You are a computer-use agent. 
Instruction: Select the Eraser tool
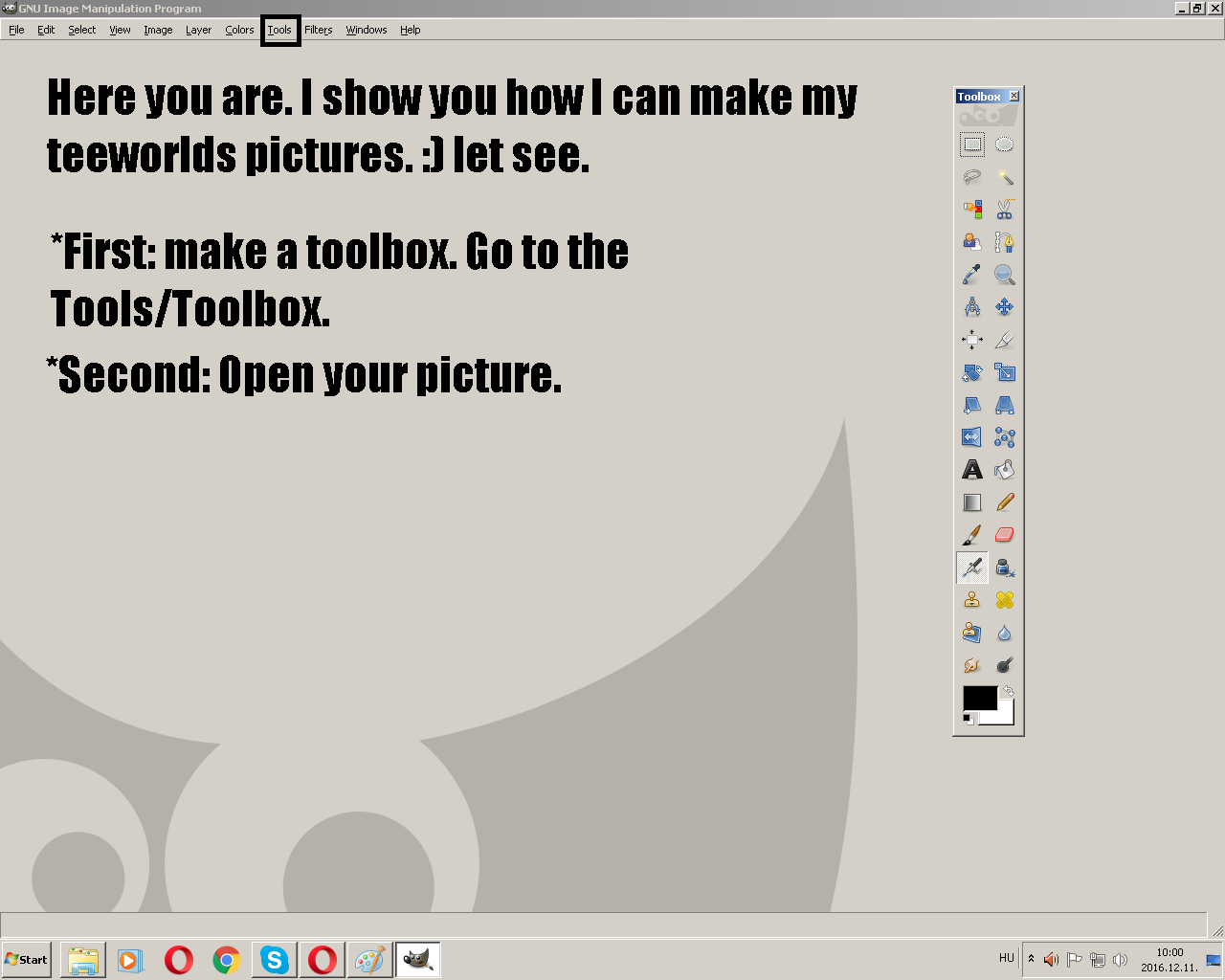tap(1004, 535)
